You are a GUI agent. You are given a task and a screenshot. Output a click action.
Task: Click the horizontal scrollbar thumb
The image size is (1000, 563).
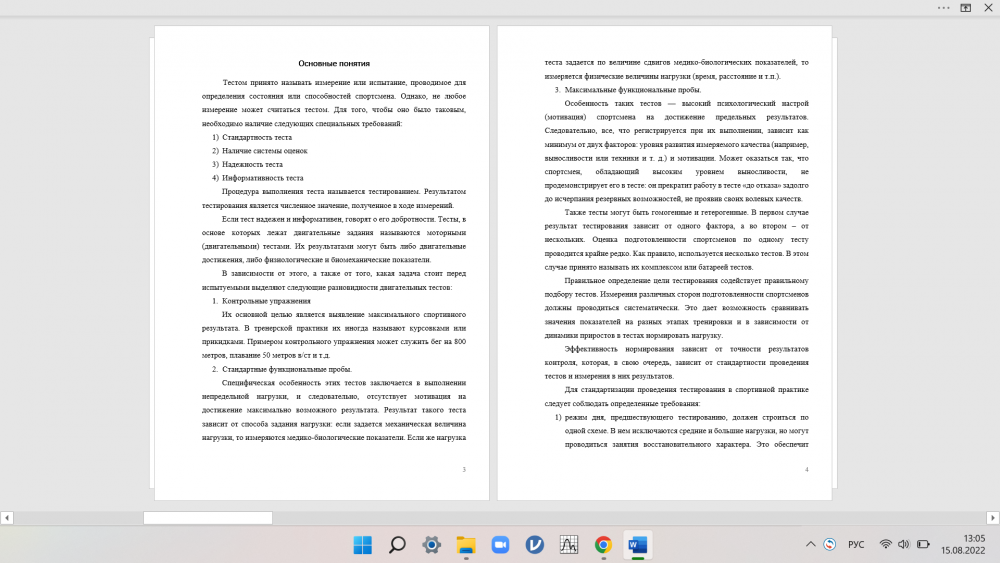point(207,518)
